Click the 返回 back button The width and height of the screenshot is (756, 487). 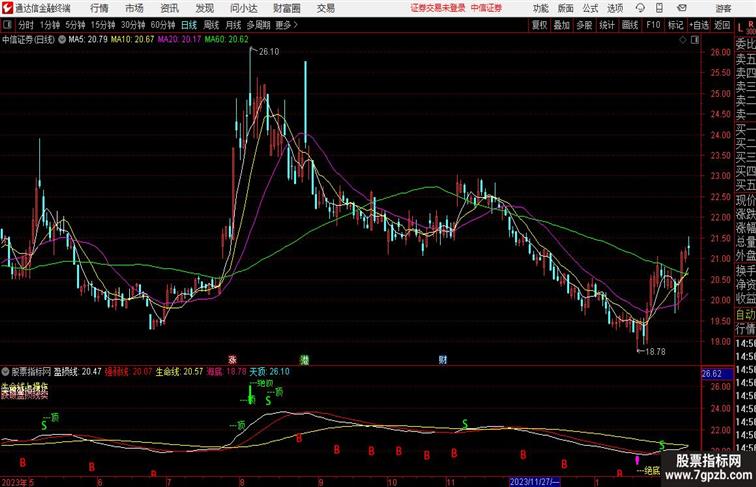tap(722, 25)
